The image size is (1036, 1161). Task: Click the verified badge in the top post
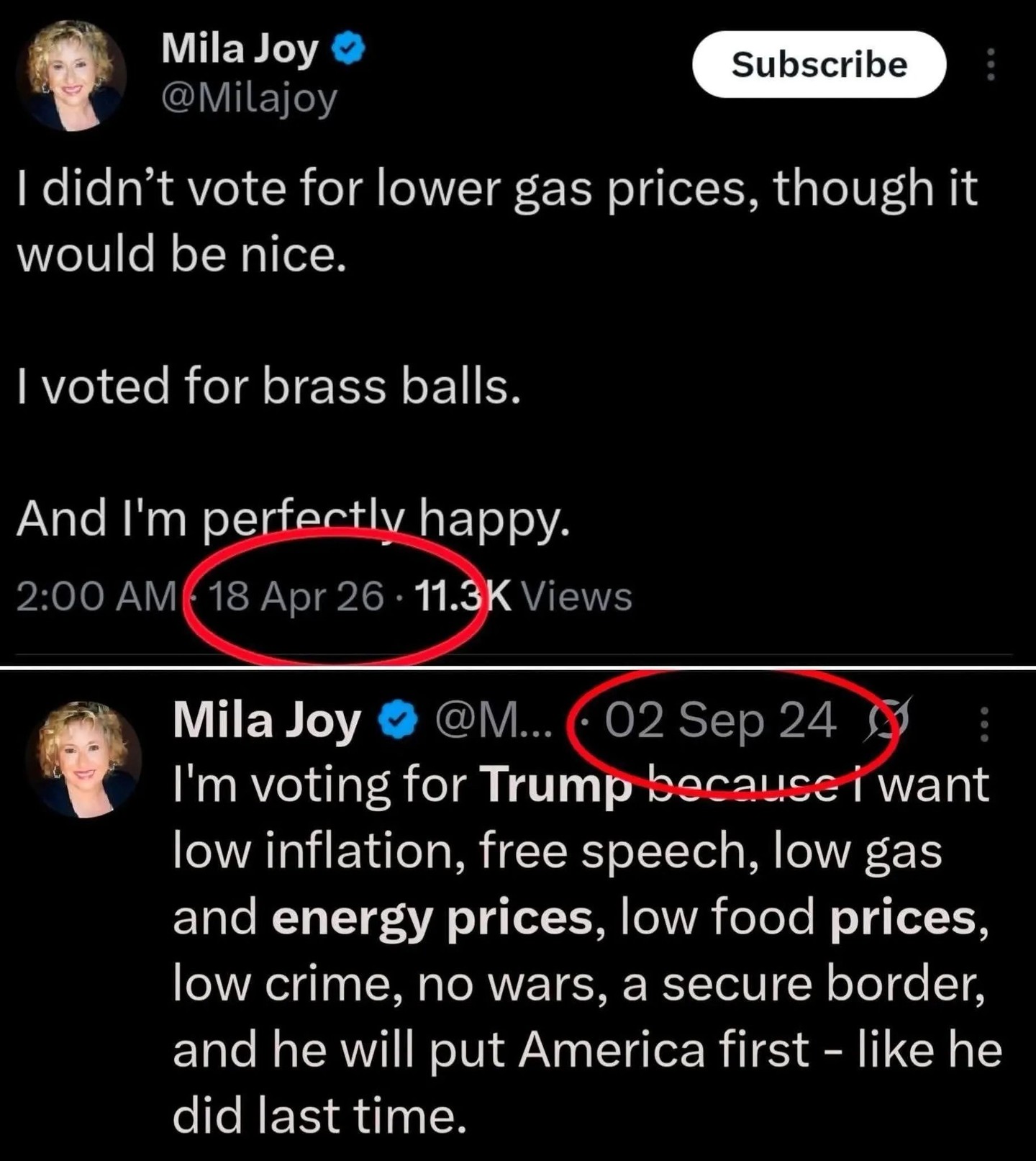point(348,50)
